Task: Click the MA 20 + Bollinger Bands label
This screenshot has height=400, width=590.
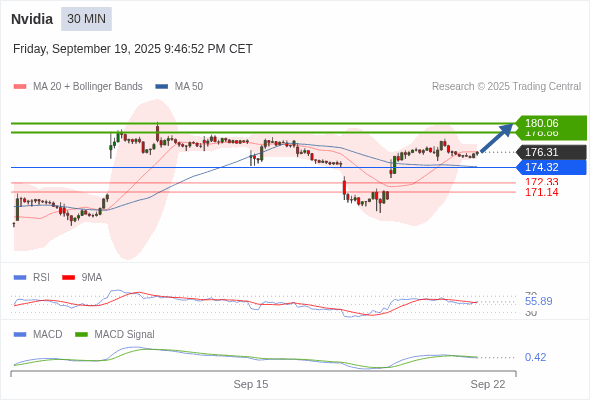Action: [88, 87]
